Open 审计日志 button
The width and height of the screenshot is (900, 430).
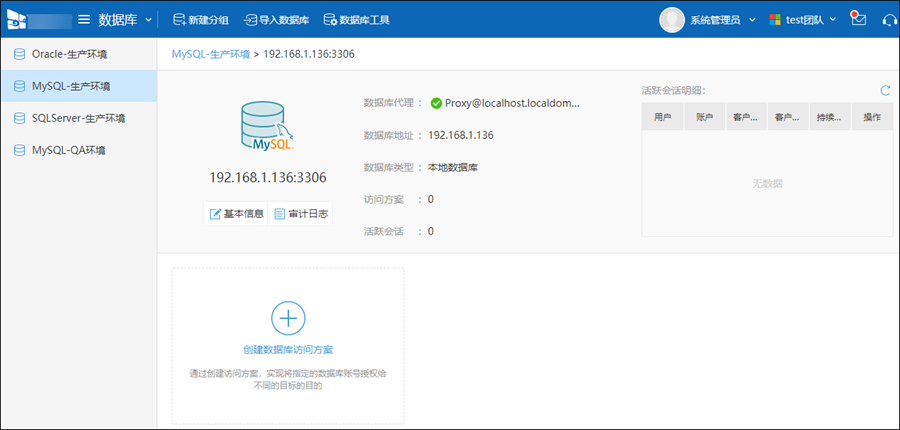click(x=301, y=214)
